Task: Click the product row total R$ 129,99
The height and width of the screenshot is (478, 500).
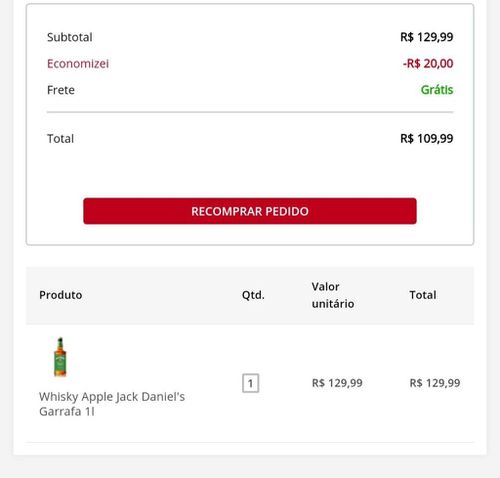Action: 435,383
